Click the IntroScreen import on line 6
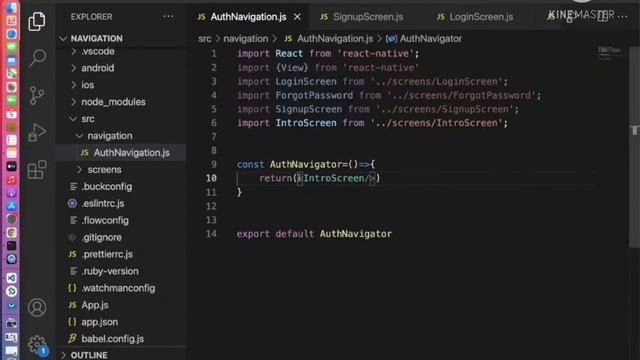Image resolution: width=640 pixels, height=360 pixels. (372, 123)
